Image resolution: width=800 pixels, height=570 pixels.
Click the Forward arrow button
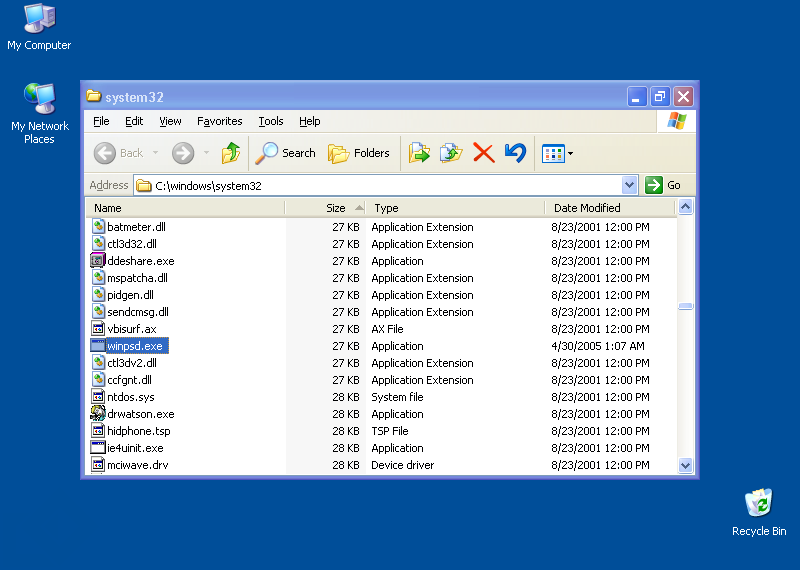tap(183, 153)
